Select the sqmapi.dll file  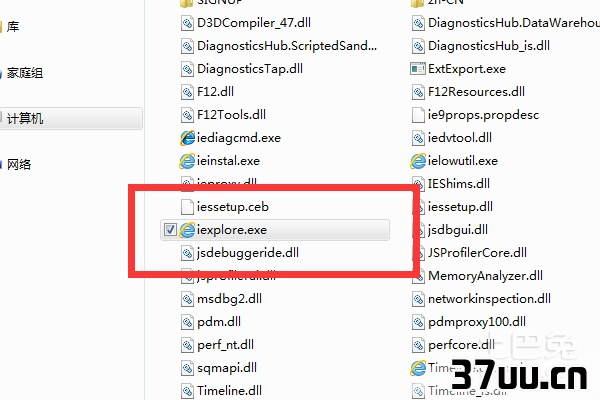219,367
